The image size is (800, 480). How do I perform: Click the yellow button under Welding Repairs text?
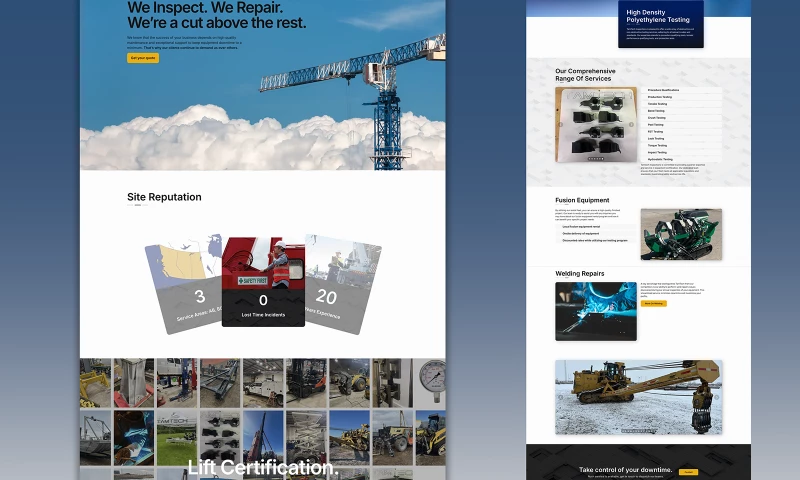click(654, 304)
